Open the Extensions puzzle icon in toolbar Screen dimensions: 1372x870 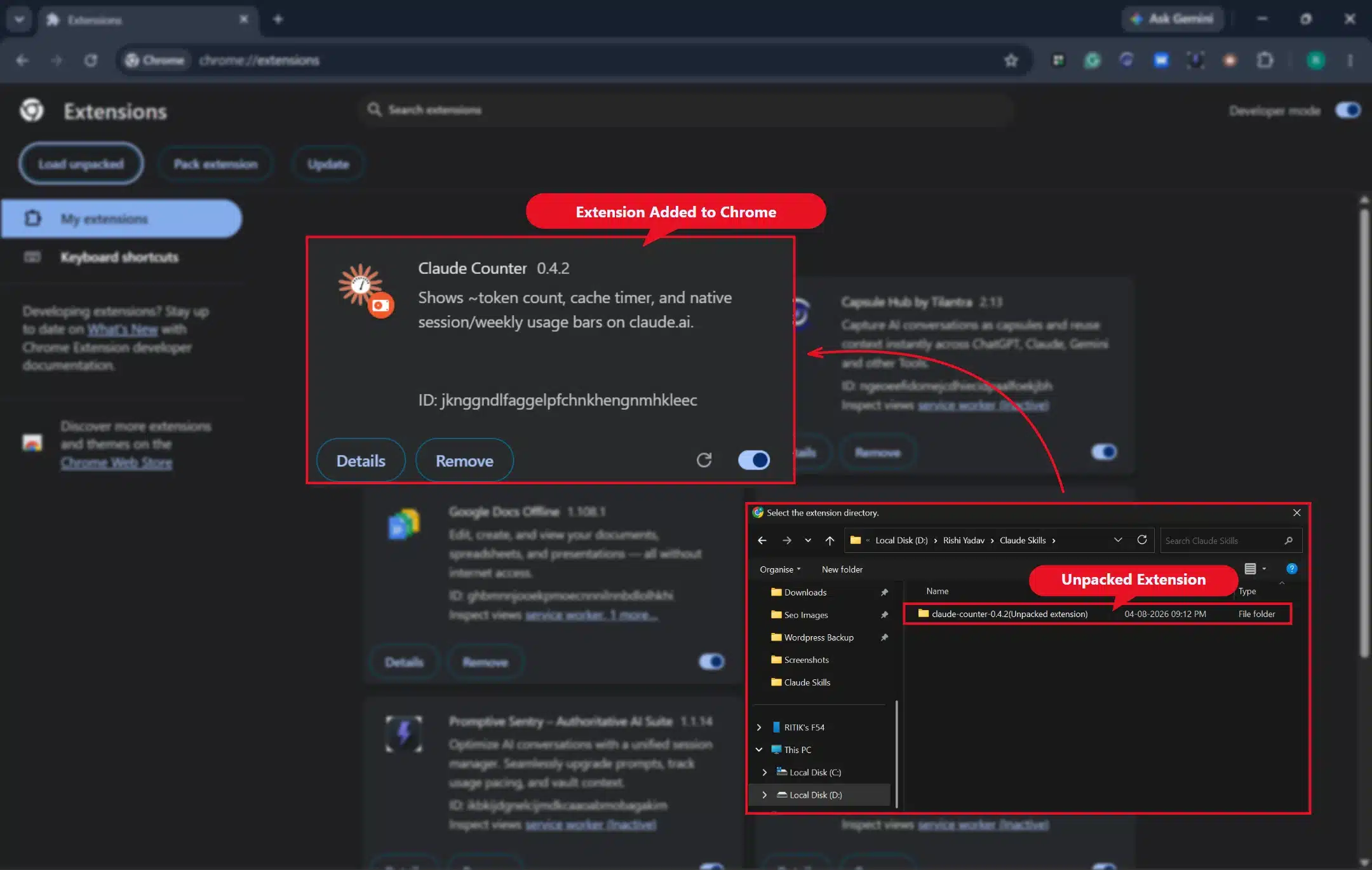1265,60
